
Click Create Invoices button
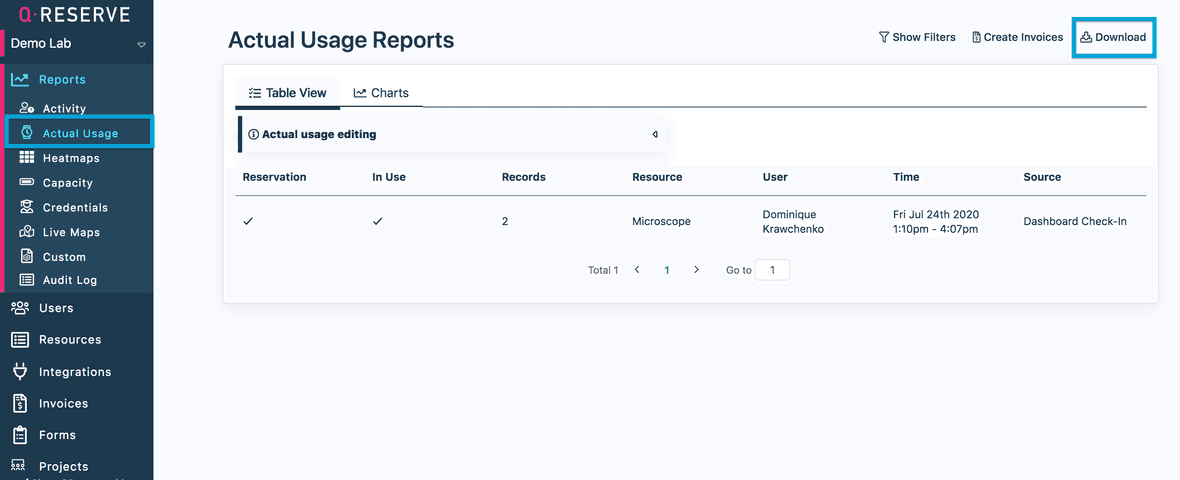[x=1017, y=37]
